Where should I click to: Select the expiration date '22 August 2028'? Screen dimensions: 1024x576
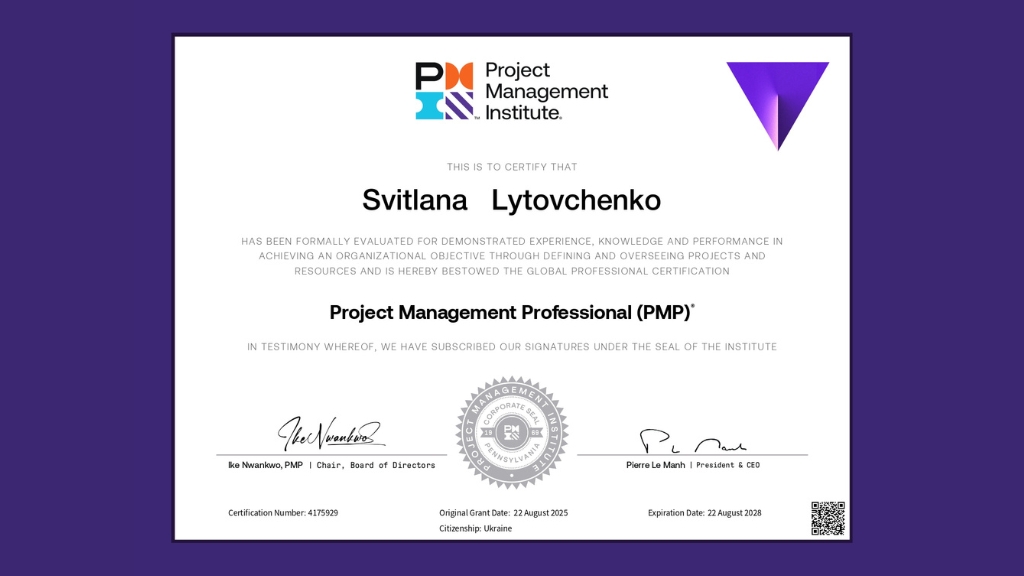tap(735, 513)
